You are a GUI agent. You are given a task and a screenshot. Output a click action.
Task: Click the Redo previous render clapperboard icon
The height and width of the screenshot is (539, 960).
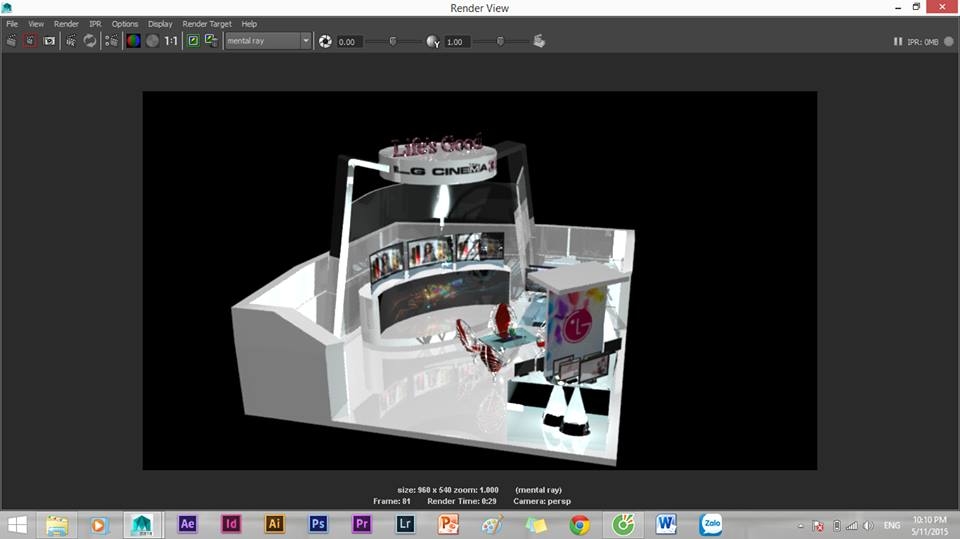[x=11, y=41]
